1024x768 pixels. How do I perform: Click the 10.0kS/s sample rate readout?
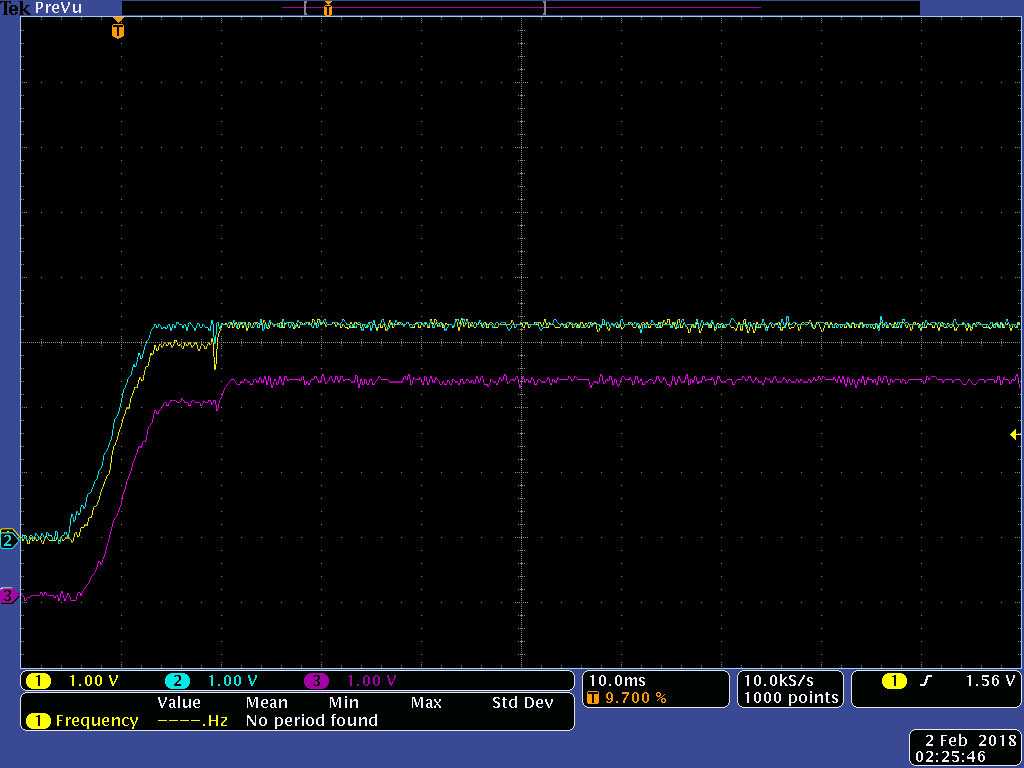(x=779, y=680)
